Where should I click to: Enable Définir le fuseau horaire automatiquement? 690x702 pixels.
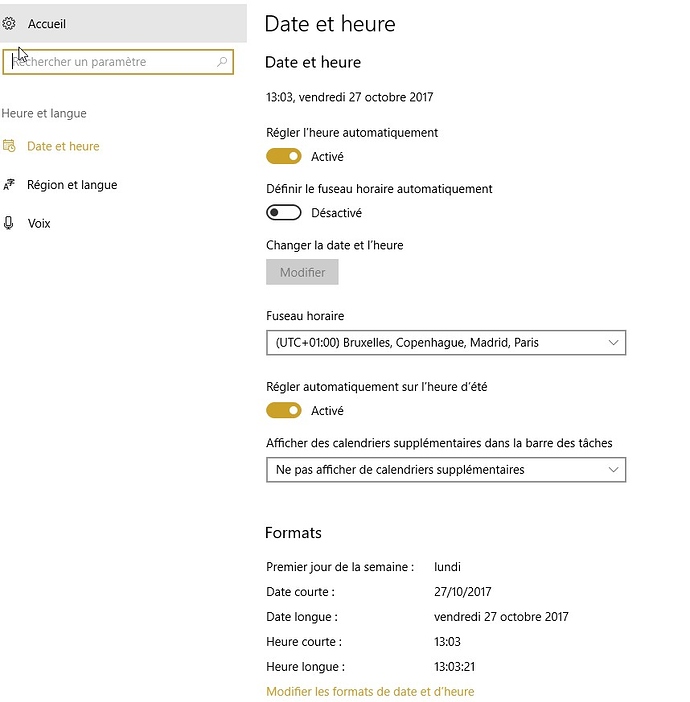click(x=283, y=213)
